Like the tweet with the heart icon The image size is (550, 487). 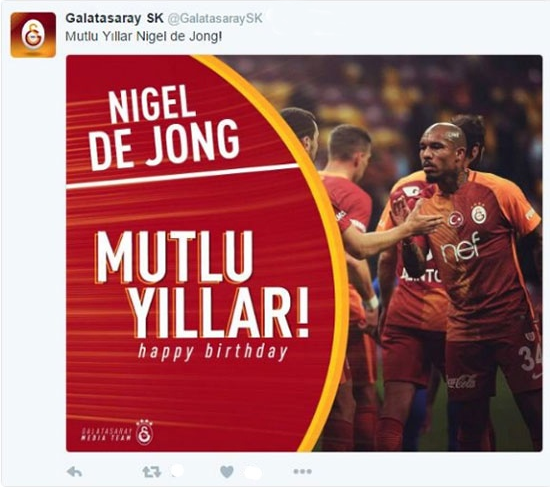[x=227, y=472]
